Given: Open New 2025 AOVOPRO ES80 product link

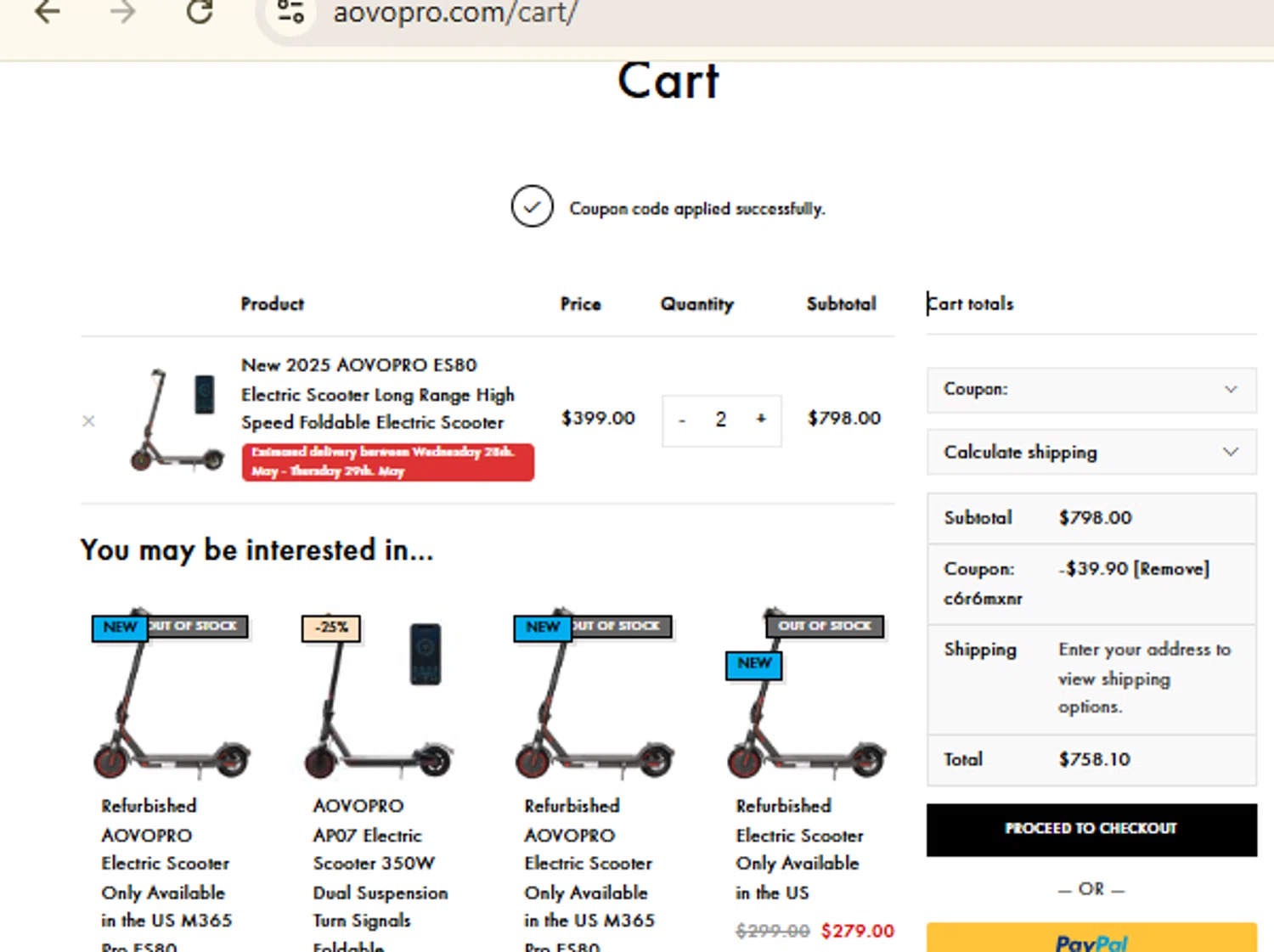Looking at the screenshot, I should click(377, 393).
